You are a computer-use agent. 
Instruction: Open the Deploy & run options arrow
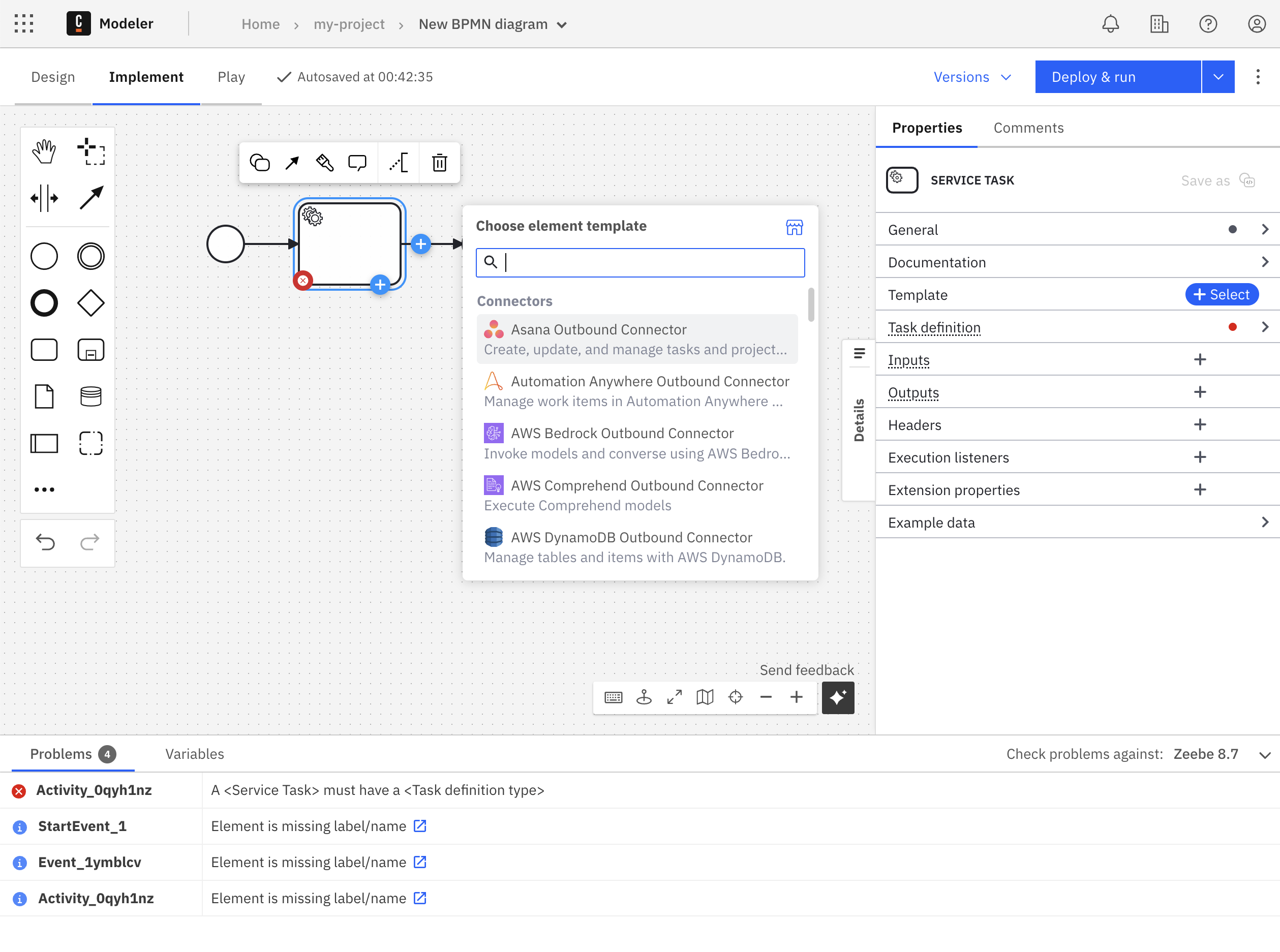coord(1218,77)
